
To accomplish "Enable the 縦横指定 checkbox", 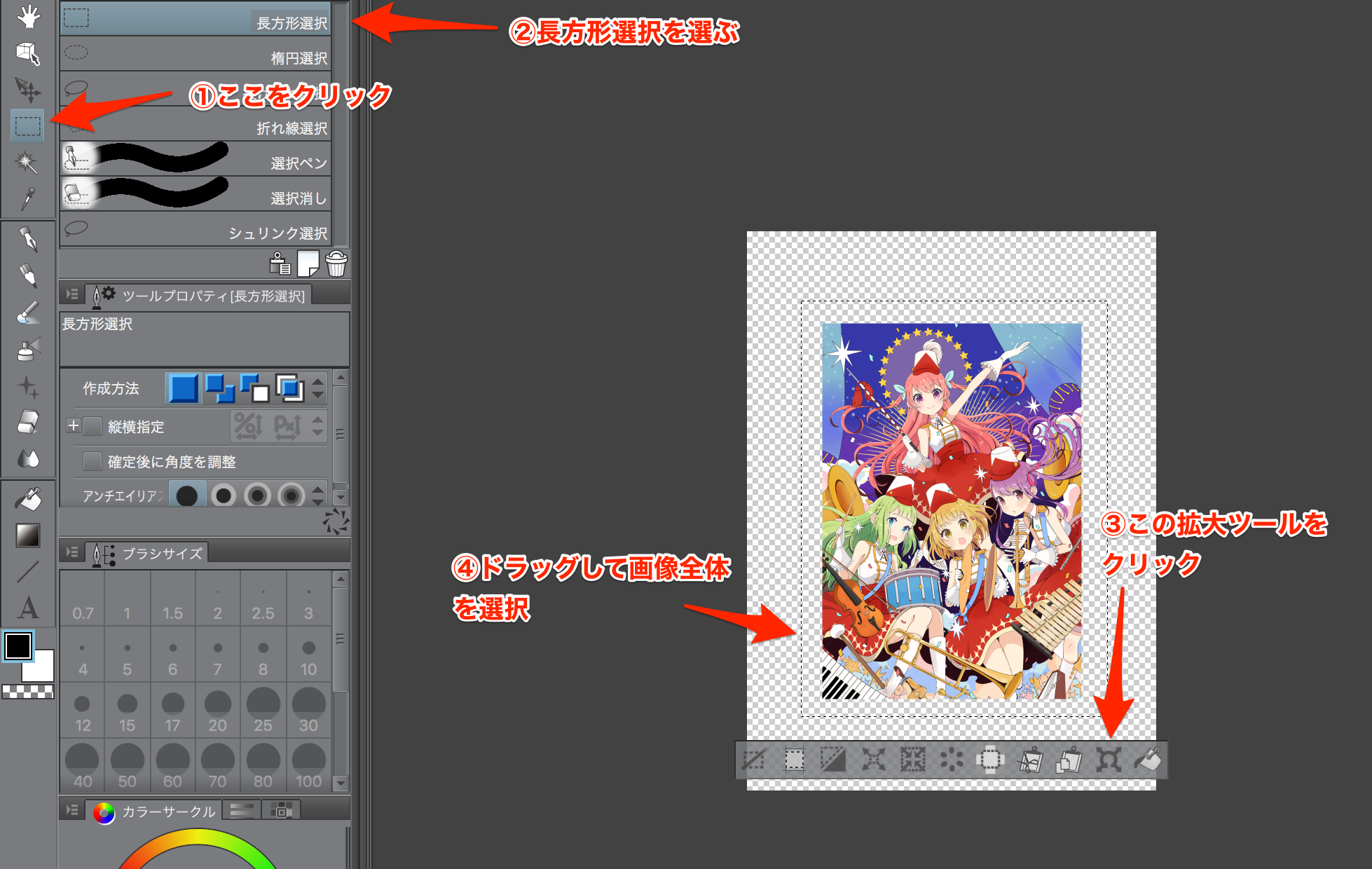I will point(92,426).
